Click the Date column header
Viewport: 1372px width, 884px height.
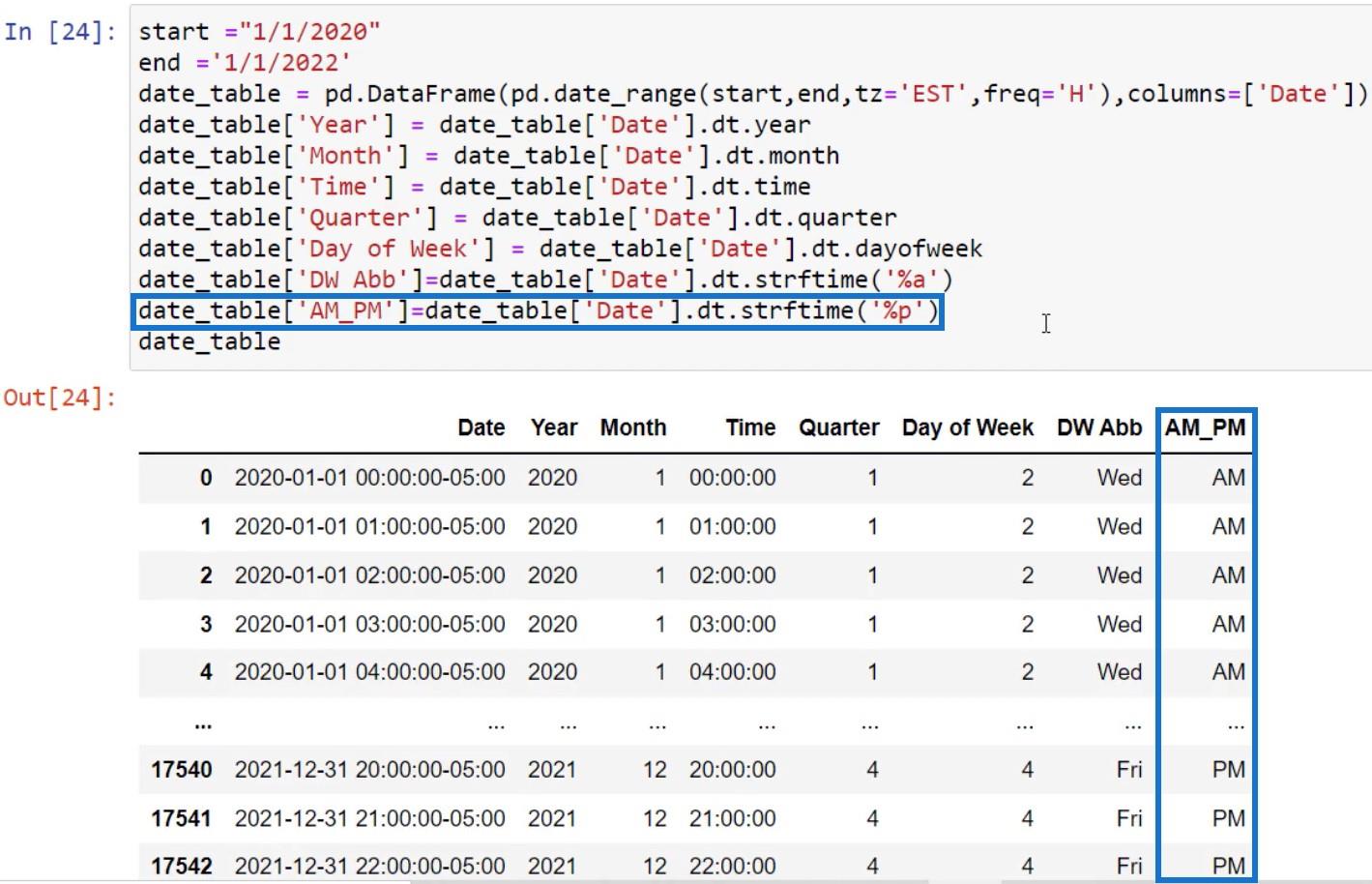point(482,427)
